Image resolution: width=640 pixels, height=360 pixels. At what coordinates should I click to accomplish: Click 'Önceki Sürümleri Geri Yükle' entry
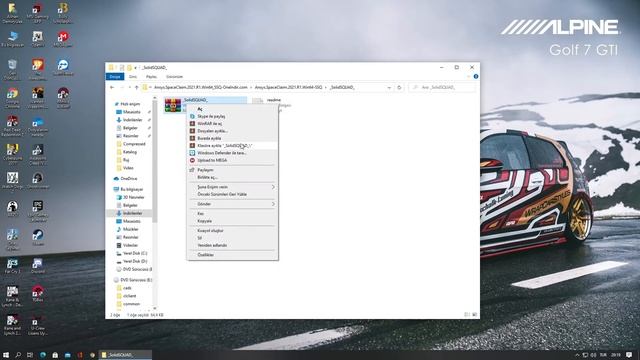pyautogui.click(x=233, y=194)
